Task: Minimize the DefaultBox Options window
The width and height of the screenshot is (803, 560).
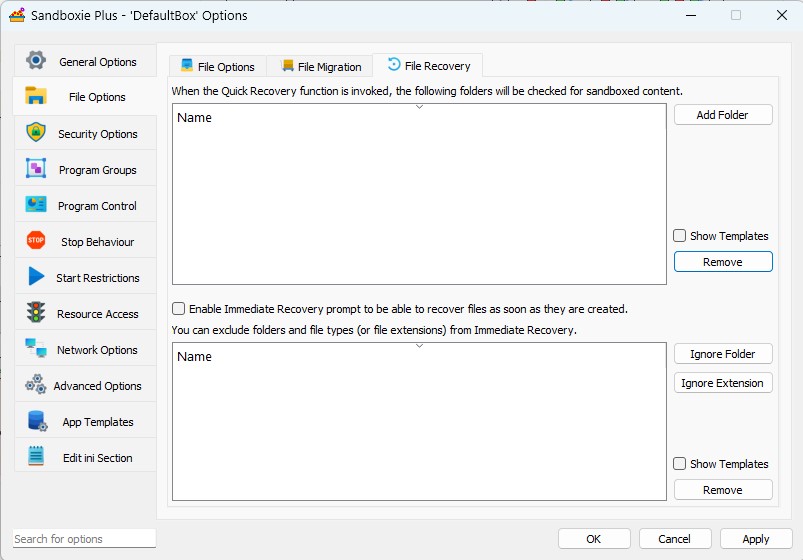Action: point(691,15)
